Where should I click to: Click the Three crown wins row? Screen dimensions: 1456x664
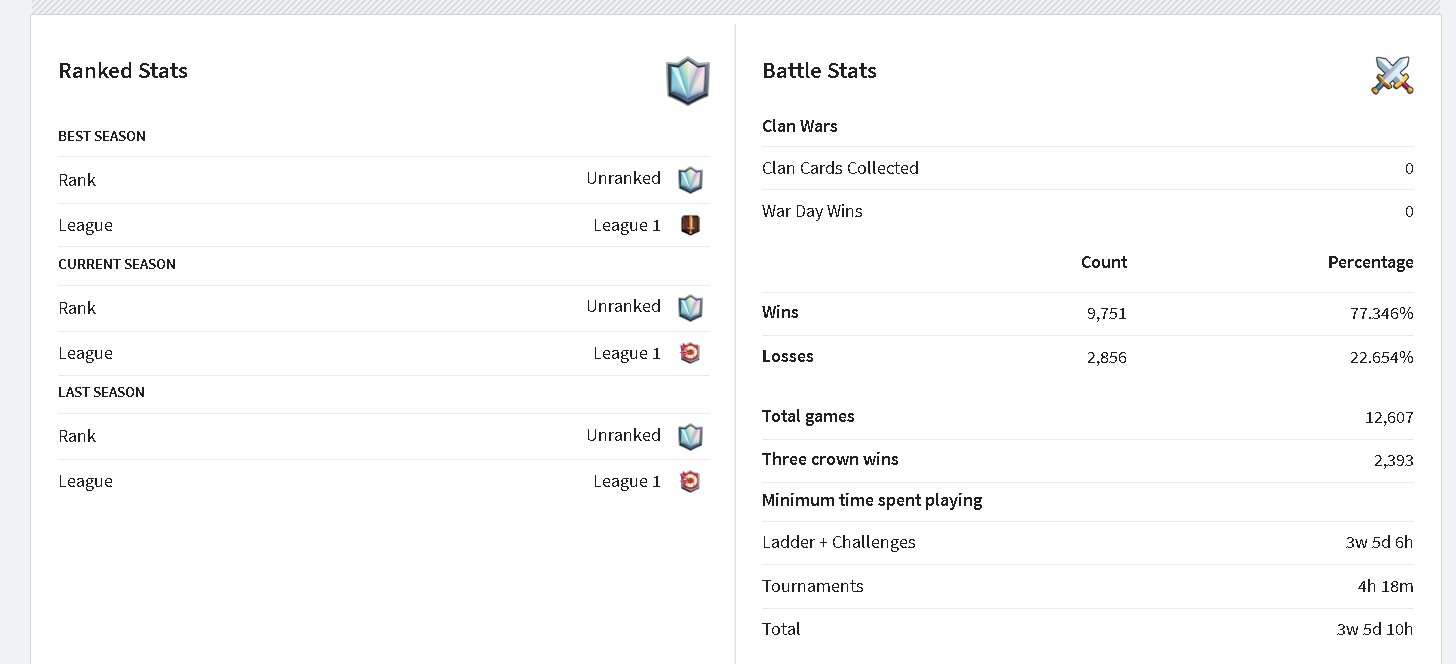coord(1088,460)
